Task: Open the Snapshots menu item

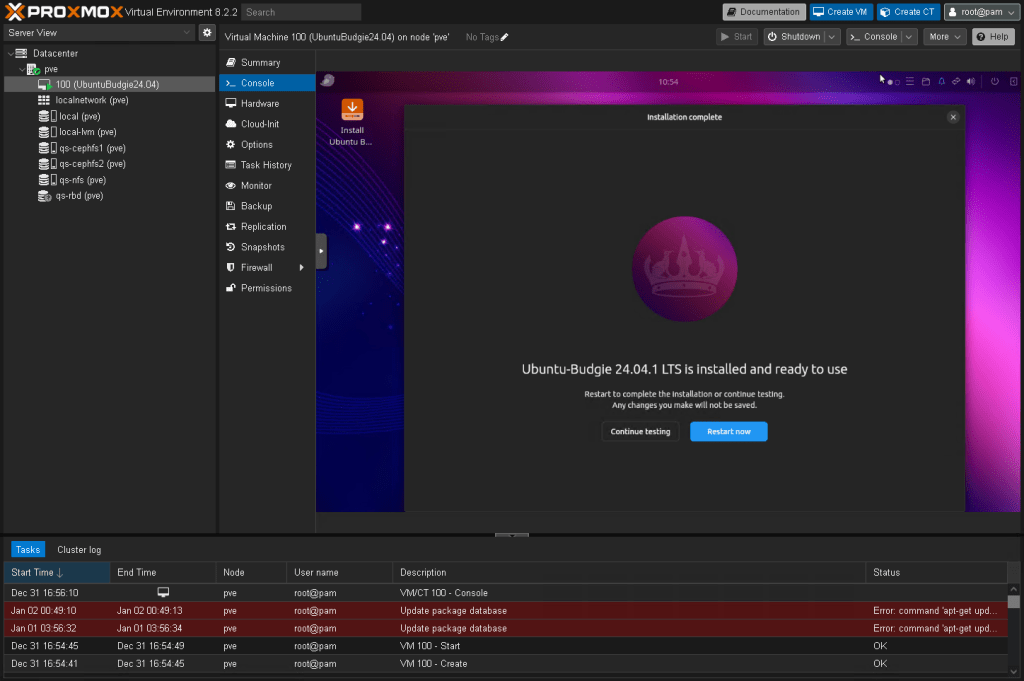Action: (262, 247)
